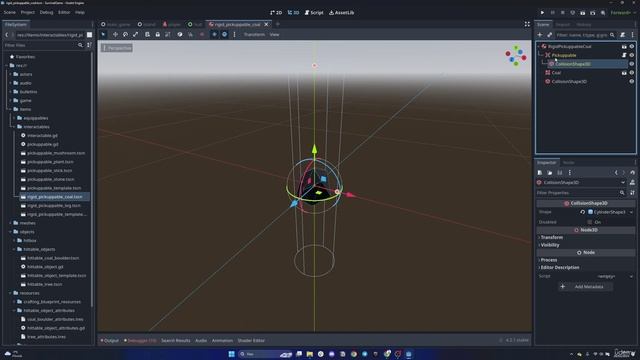640x360 pixels.
Task: Toggle visibility of Pickuppable node
Action: (632, 55)
